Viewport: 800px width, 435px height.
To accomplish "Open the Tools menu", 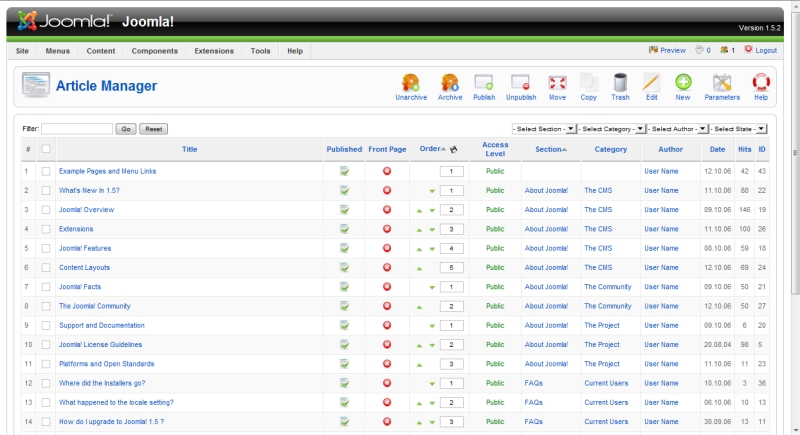I will pyautogui.click(x=260, y=51).
